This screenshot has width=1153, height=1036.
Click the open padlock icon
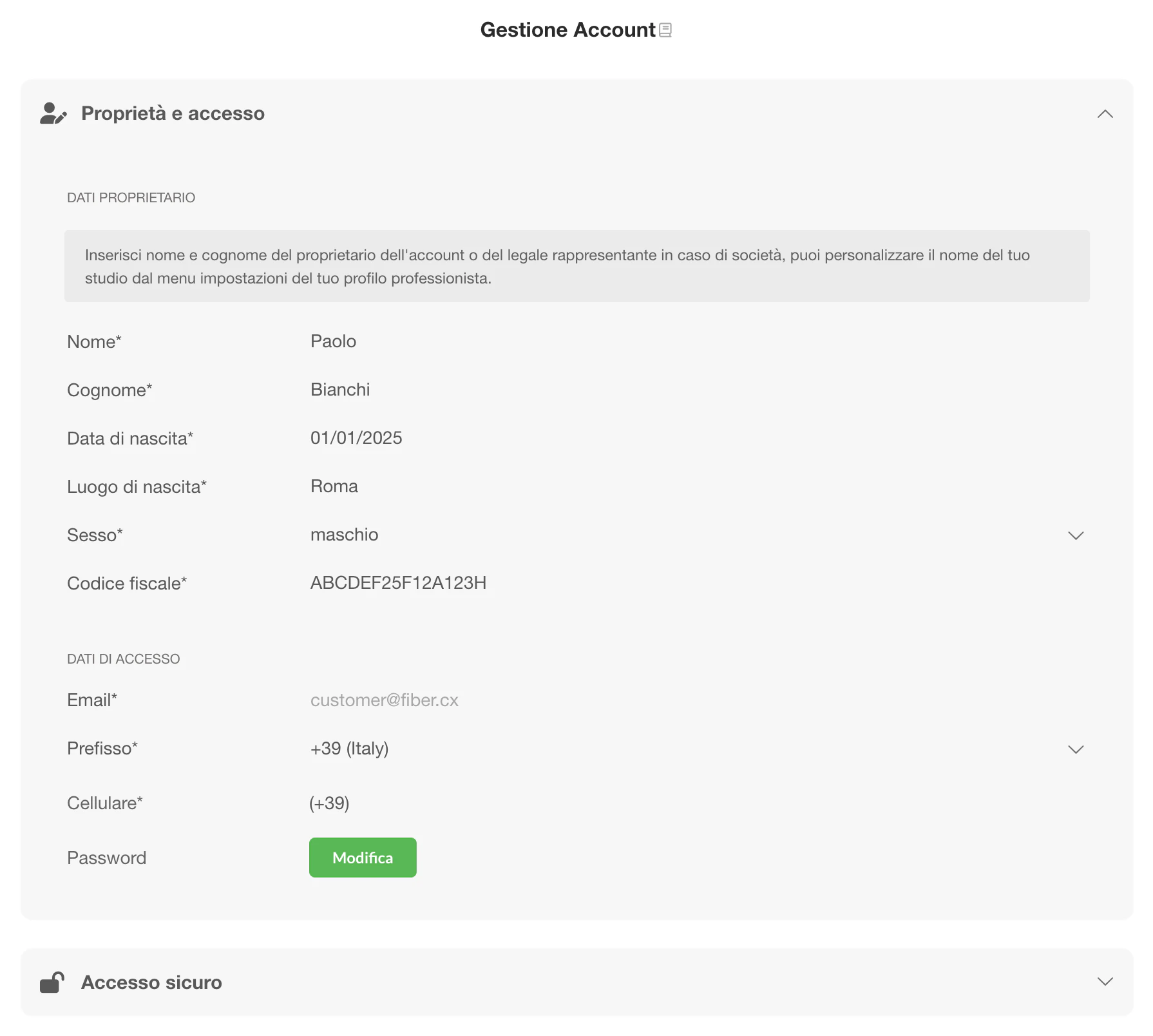tap(52, 983)
